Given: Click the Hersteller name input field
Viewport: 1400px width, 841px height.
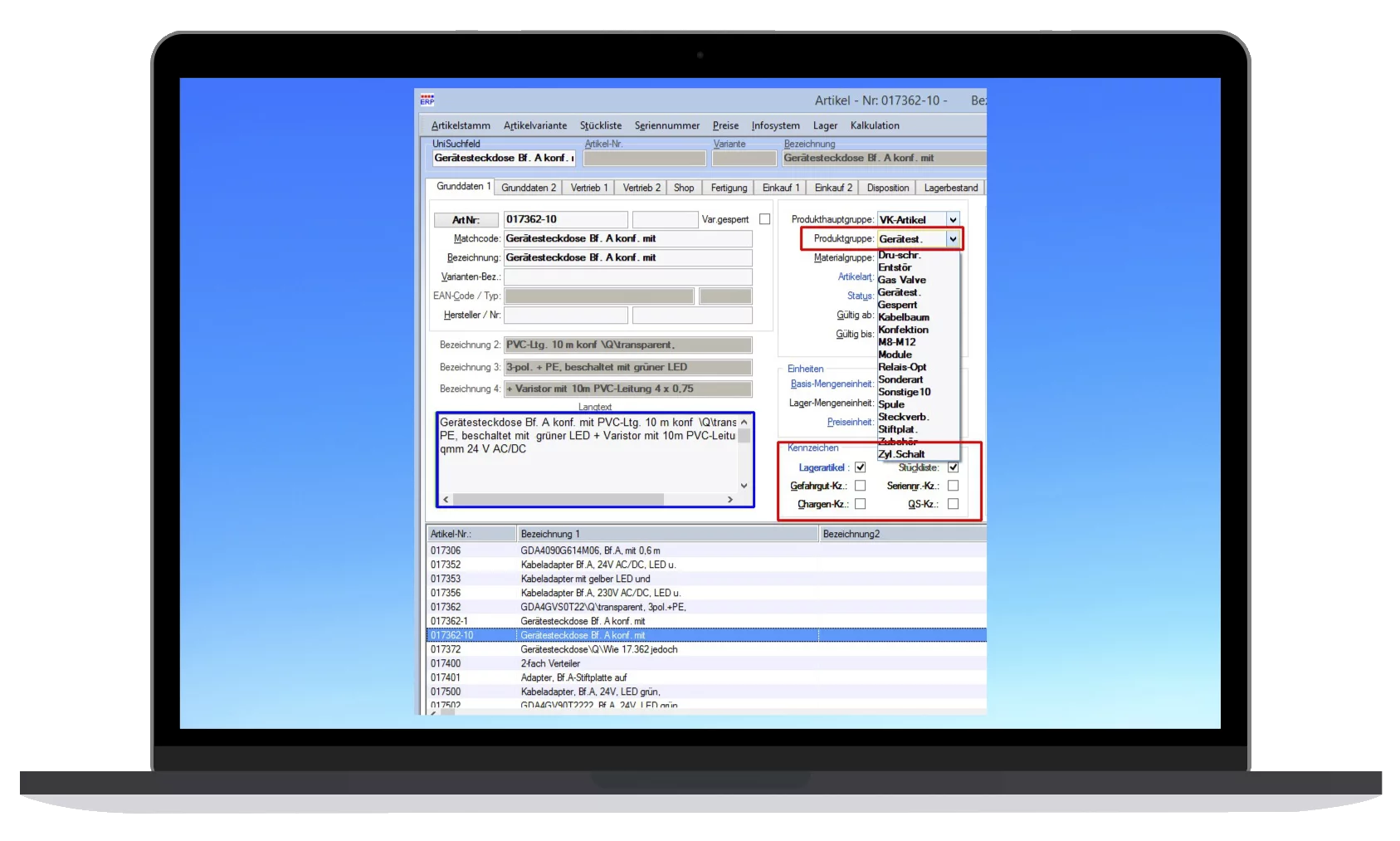Looking at the screenshot, I should pos(566,315).
